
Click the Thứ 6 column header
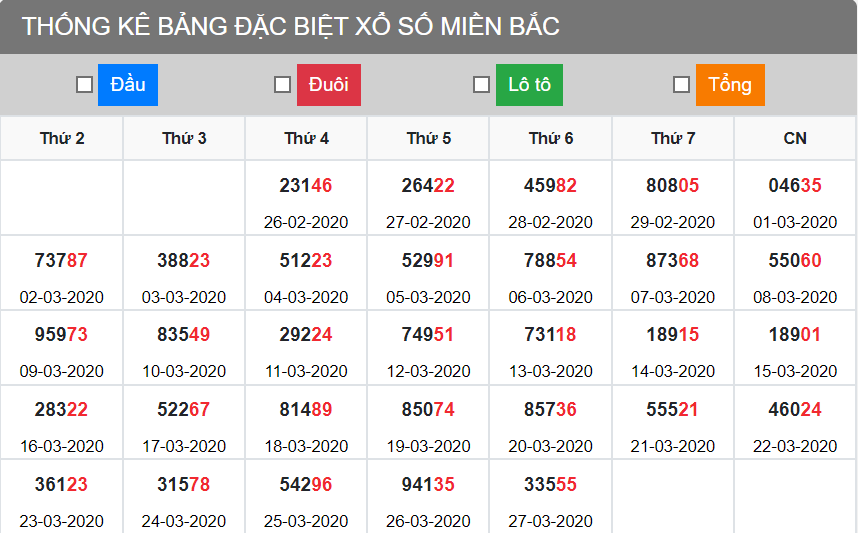(x=551, y=138)
